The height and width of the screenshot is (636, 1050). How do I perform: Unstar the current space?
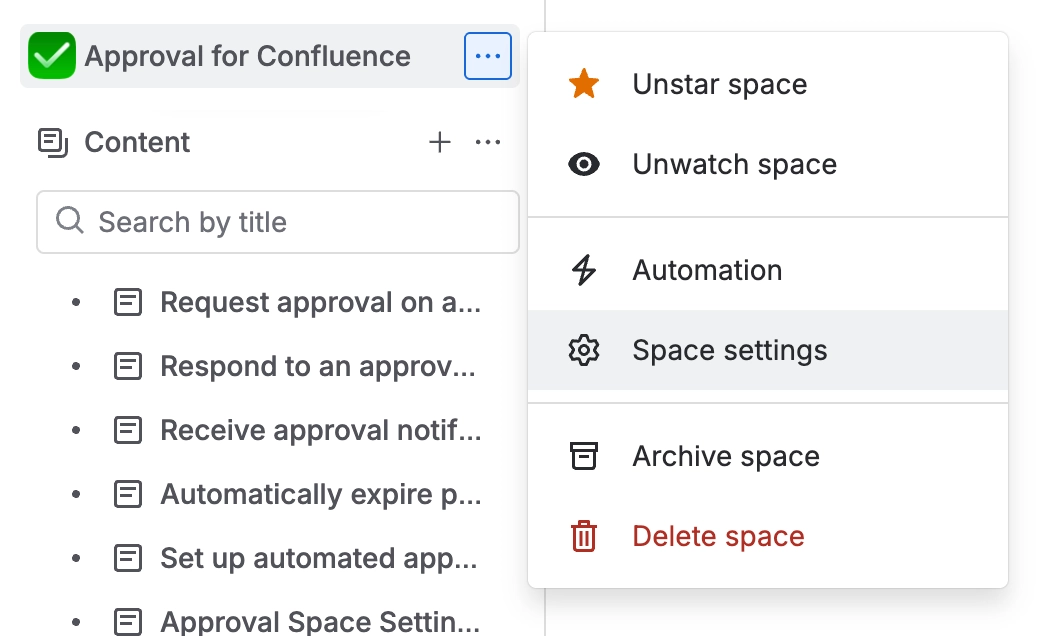pyautogui.click(x=718, y=84)
